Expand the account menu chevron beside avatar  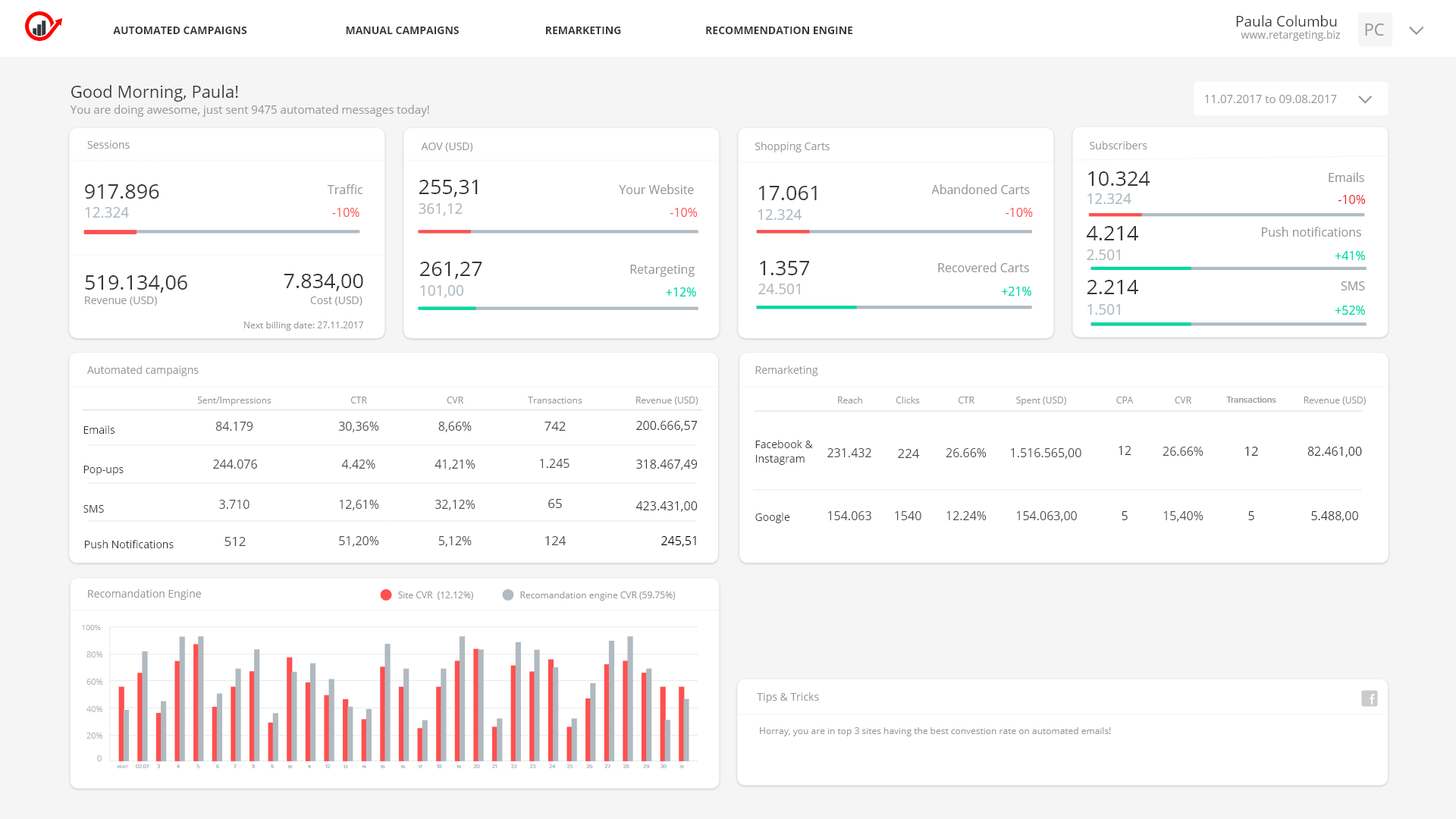(1417, 30)
